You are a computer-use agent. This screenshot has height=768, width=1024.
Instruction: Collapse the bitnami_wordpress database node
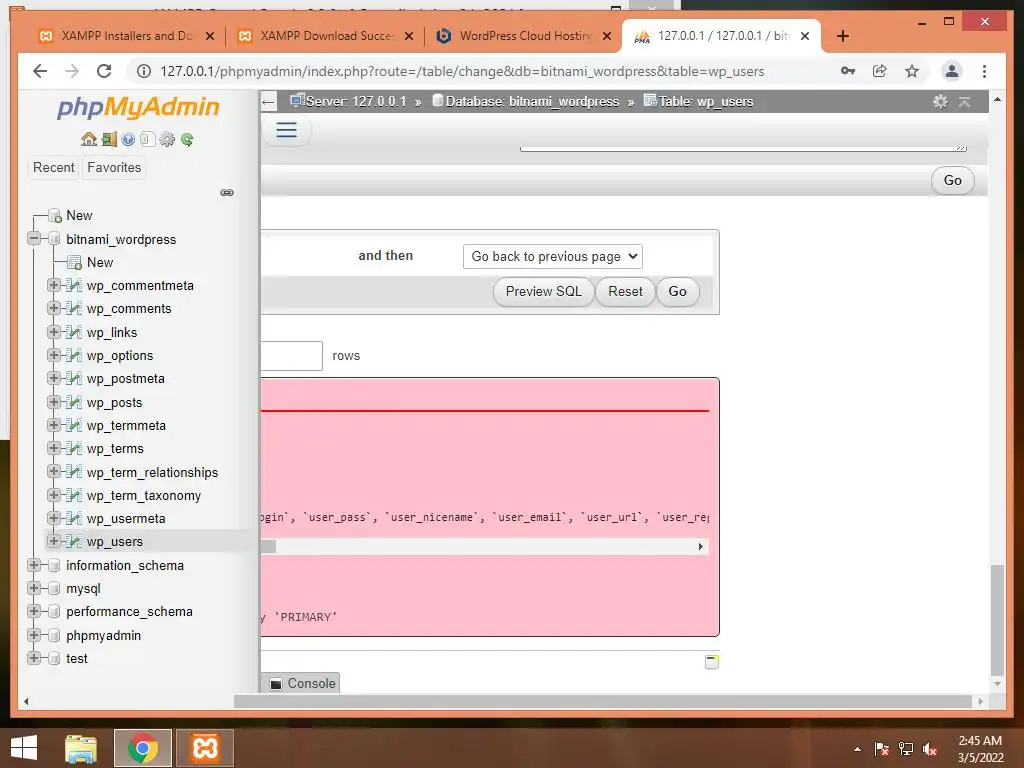34,239
